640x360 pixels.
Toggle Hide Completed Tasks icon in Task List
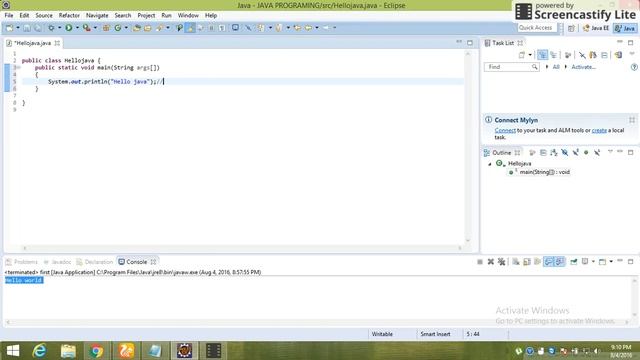point(582,55)
